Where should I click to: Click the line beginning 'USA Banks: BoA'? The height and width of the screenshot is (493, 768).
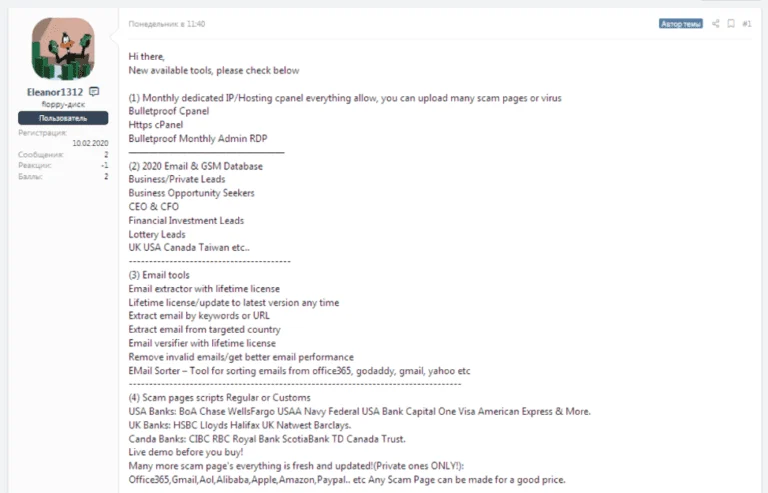click(x=360, y=411)
